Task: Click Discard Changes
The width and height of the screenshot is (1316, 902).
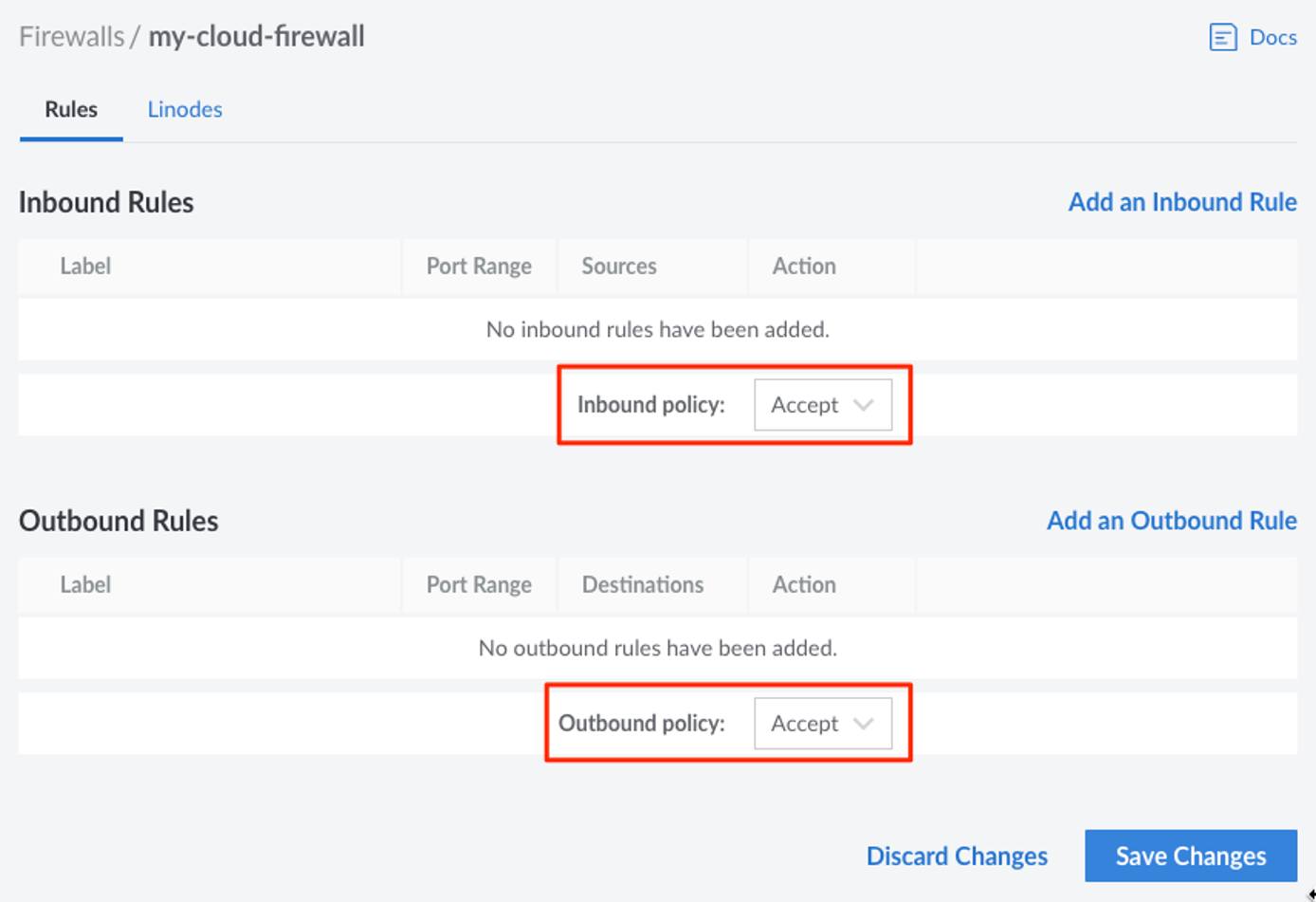Action: click(956, 856)
